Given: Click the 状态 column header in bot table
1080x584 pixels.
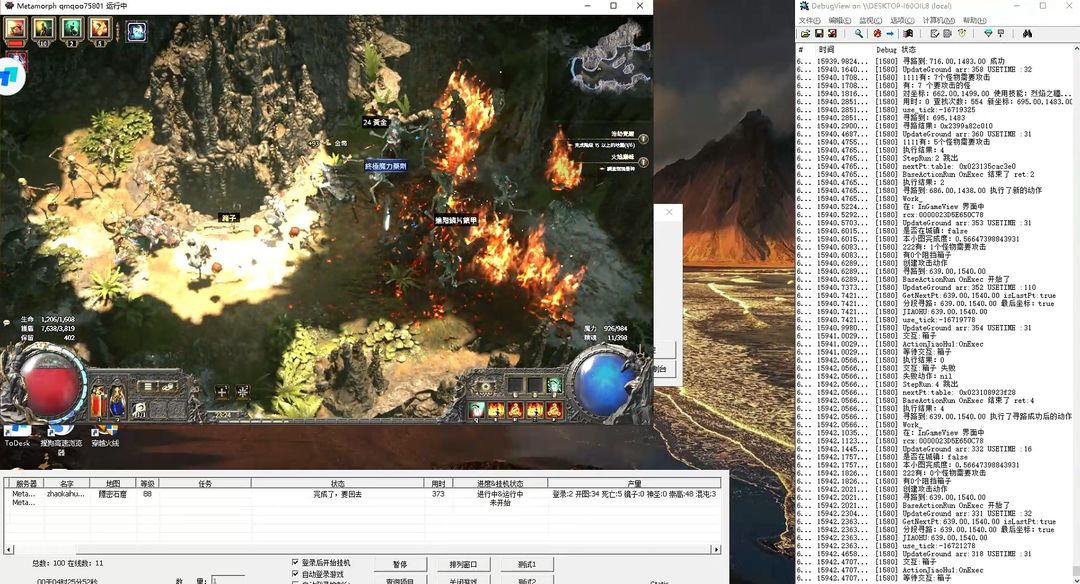Looking at the screenshot, I should (338, 483).
